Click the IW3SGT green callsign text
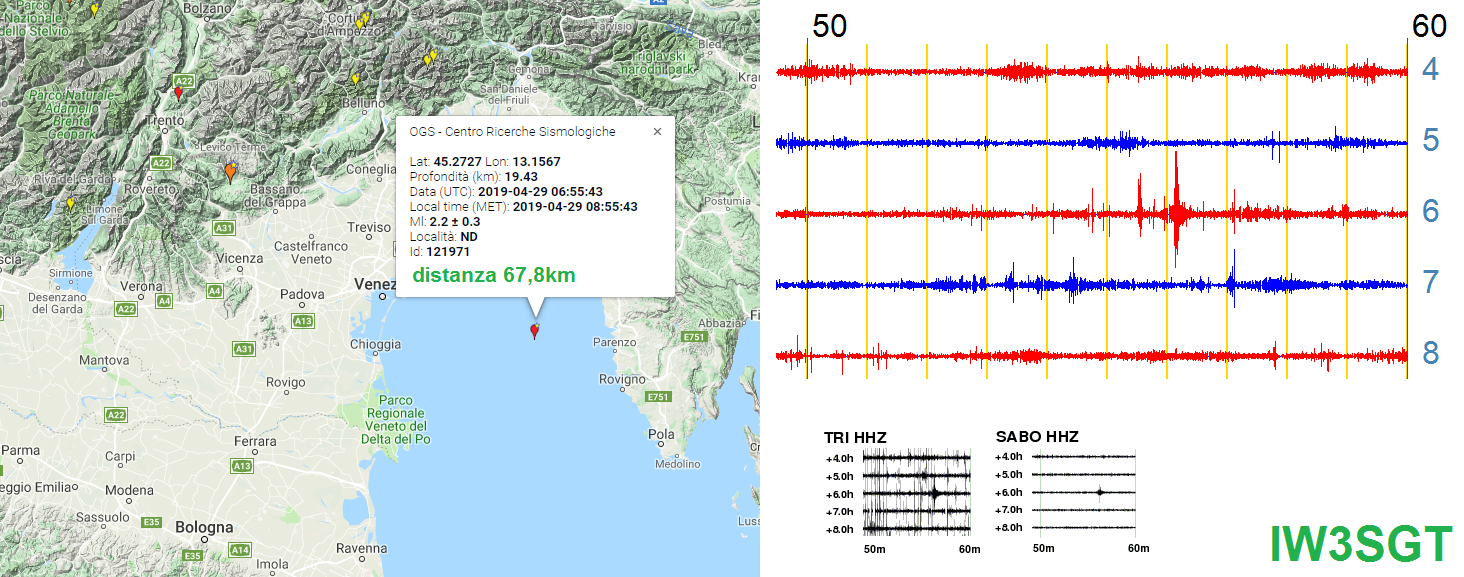This screenshot has height=577, width=1464. [x=1361, y=545]
